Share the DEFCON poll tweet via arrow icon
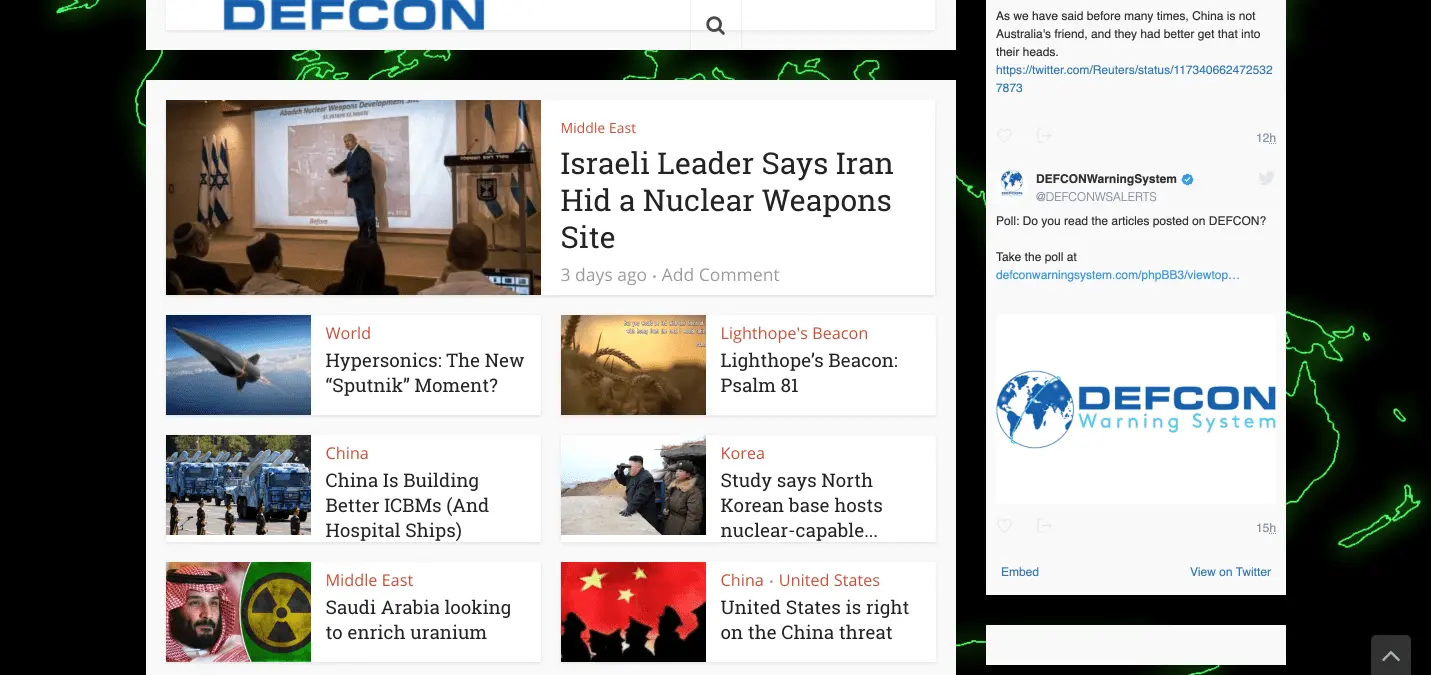The height and width of the screenshot is (675, 1431). point(1043,526)
